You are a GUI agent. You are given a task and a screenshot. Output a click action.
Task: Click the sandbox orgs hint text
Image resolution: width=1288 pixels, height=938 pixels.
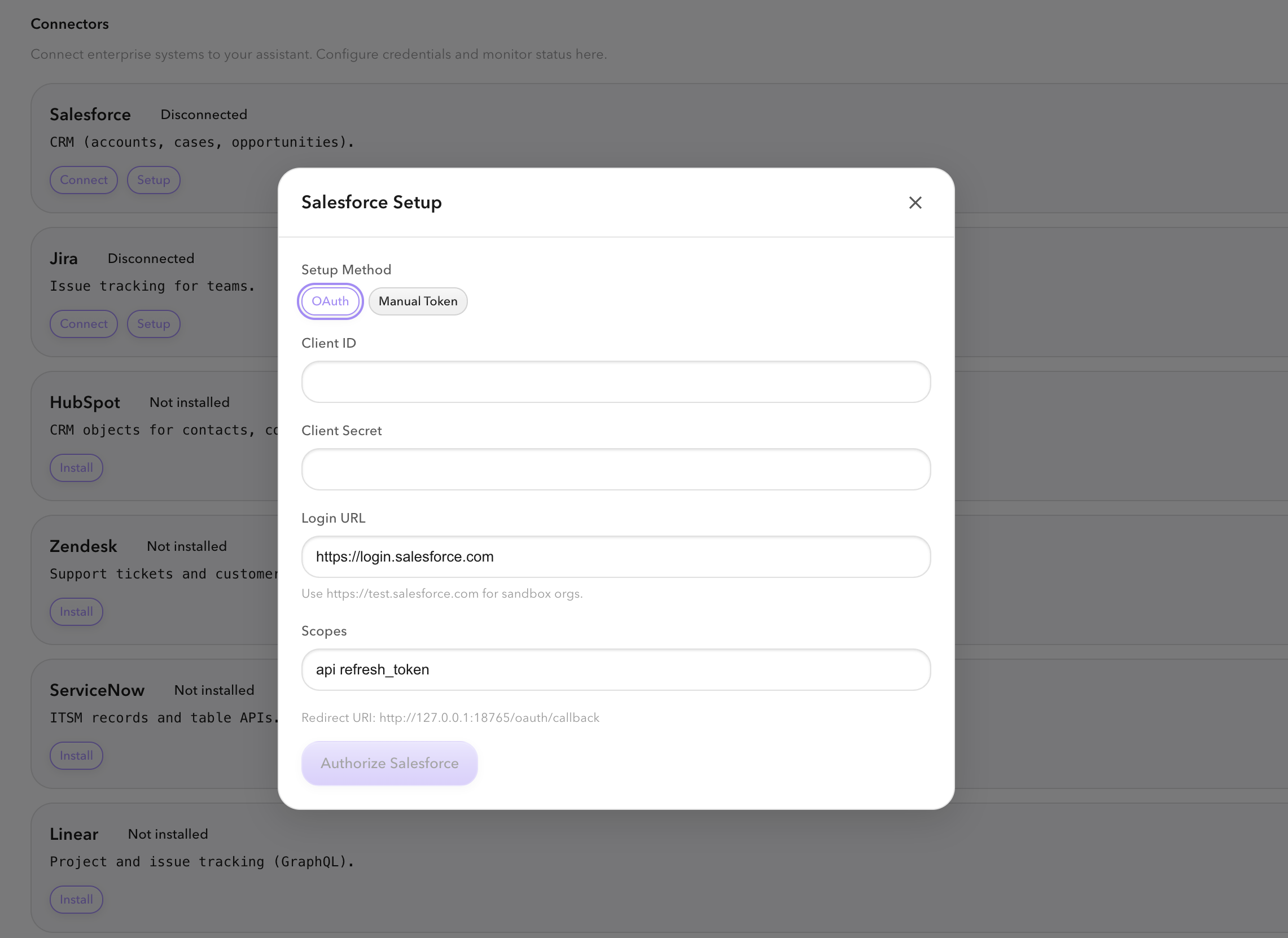click(x=441, y=593)
